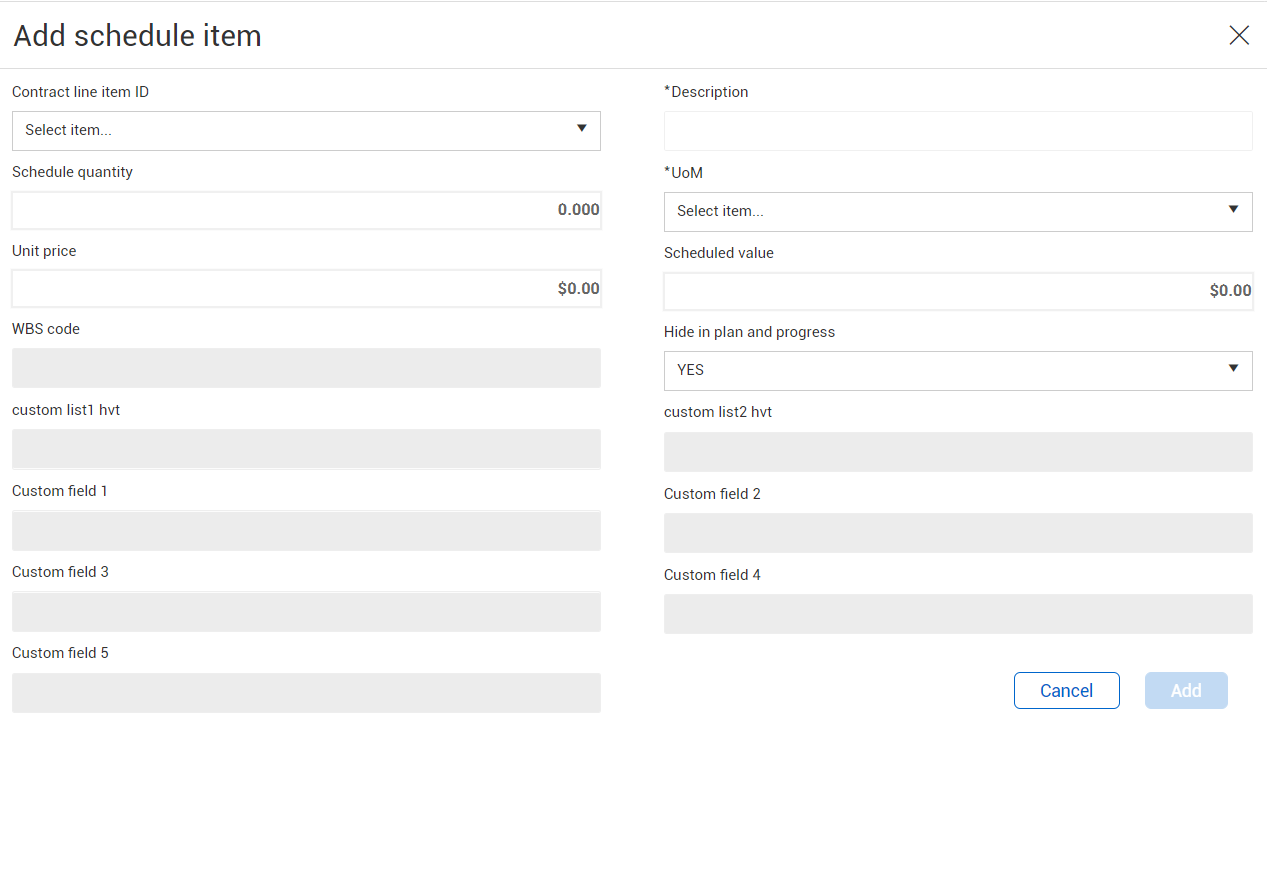Click the Add button

pyautogui.click(x=1186, y=691)
